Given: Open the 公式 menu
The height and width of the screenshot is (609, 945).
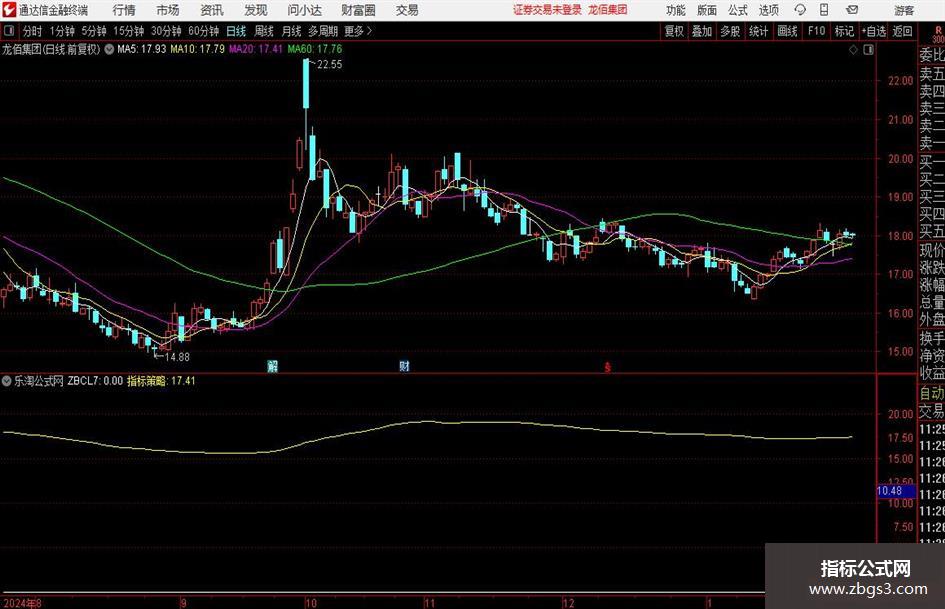Looking at the screenshot, I should pos(738,10).
